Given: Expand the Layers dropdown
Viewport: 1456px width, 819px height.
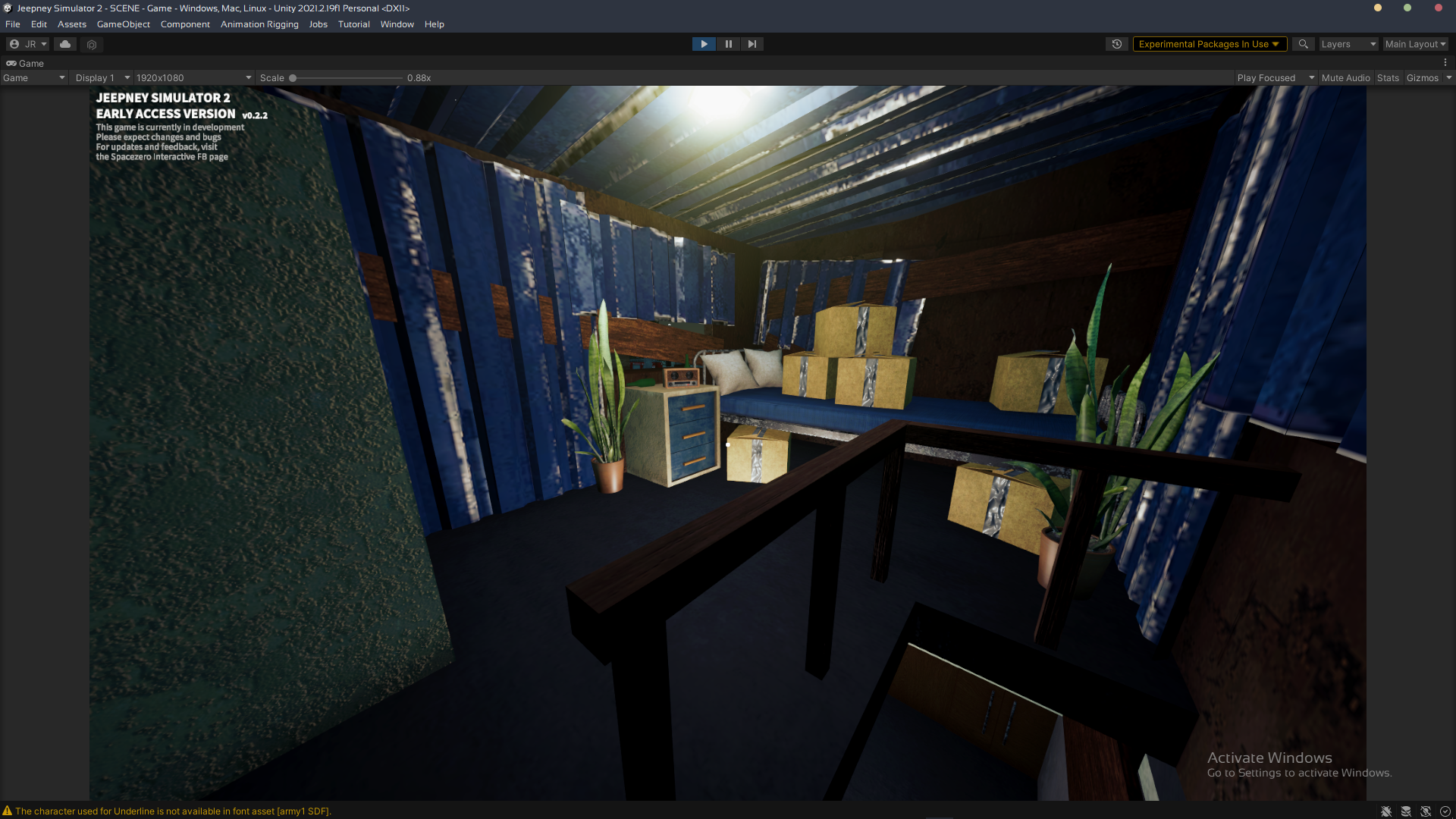Looking at the screenshot, I should click(1348, 44).
